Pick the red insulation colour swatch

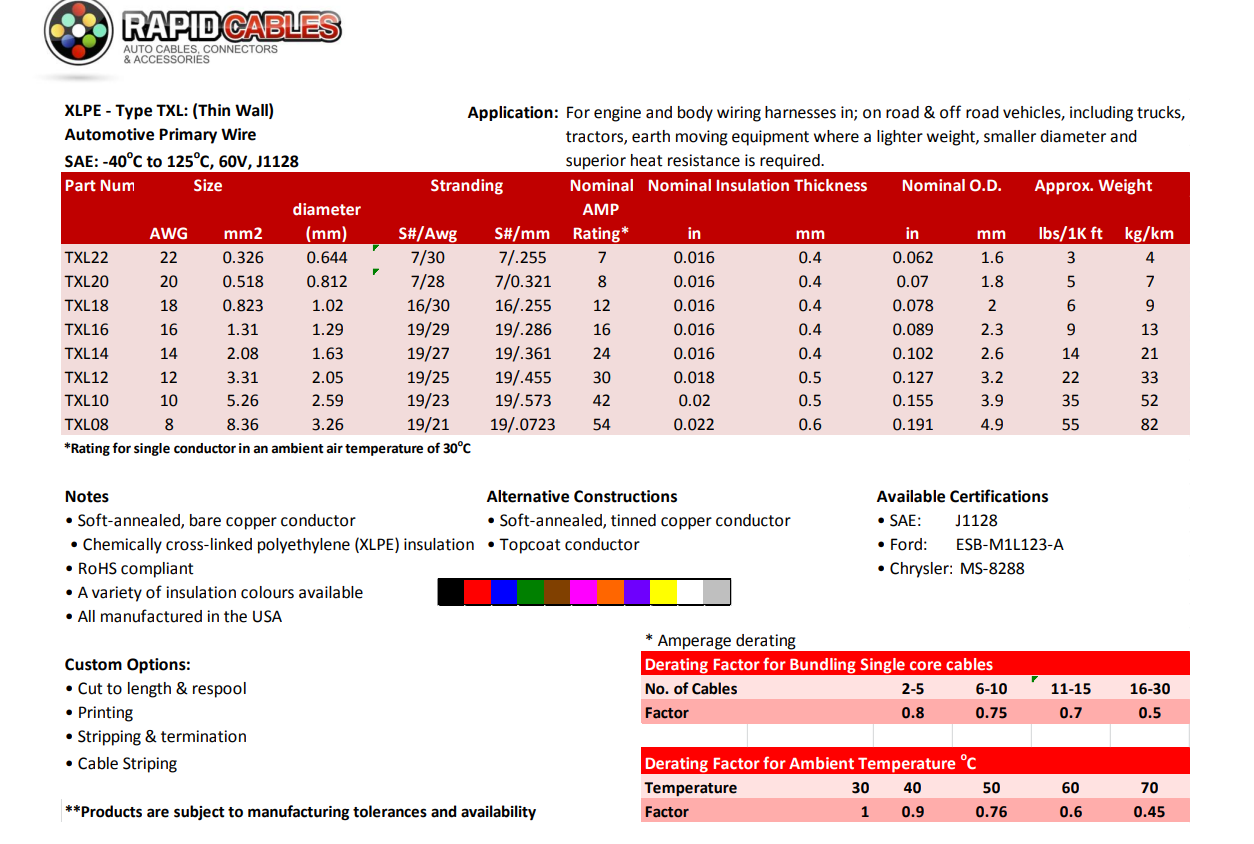tap(478, 592)
